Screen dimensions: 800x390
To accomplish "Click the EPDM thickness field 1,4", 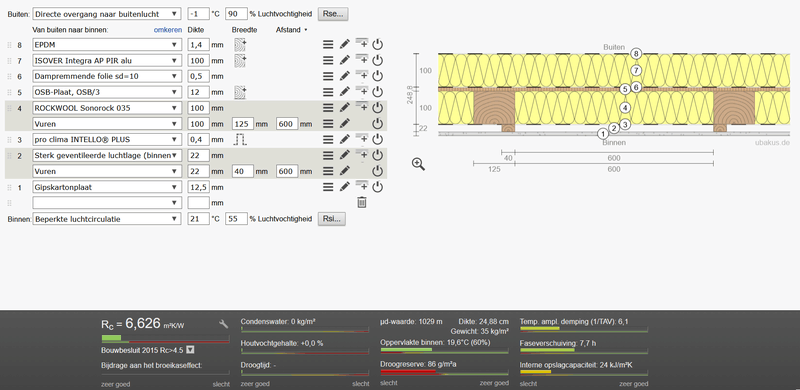I will 198,44.
